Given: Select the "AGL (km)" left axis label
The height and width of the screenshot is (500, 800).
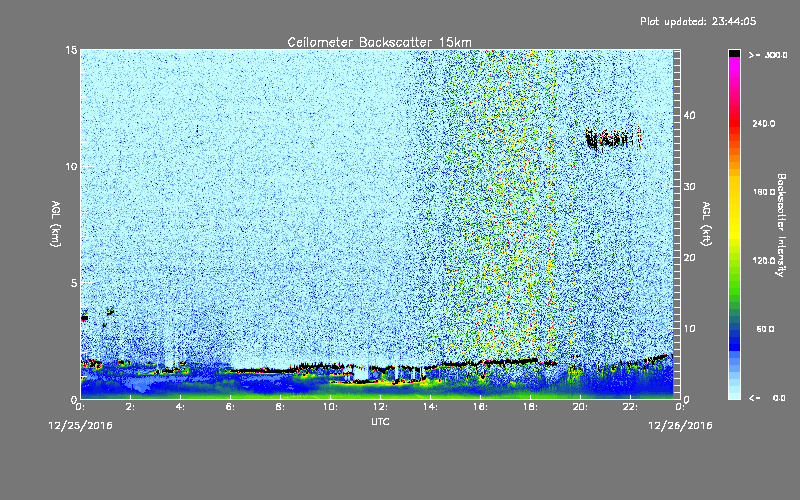Looking at the screenshot, I should [x=56, y=224].
